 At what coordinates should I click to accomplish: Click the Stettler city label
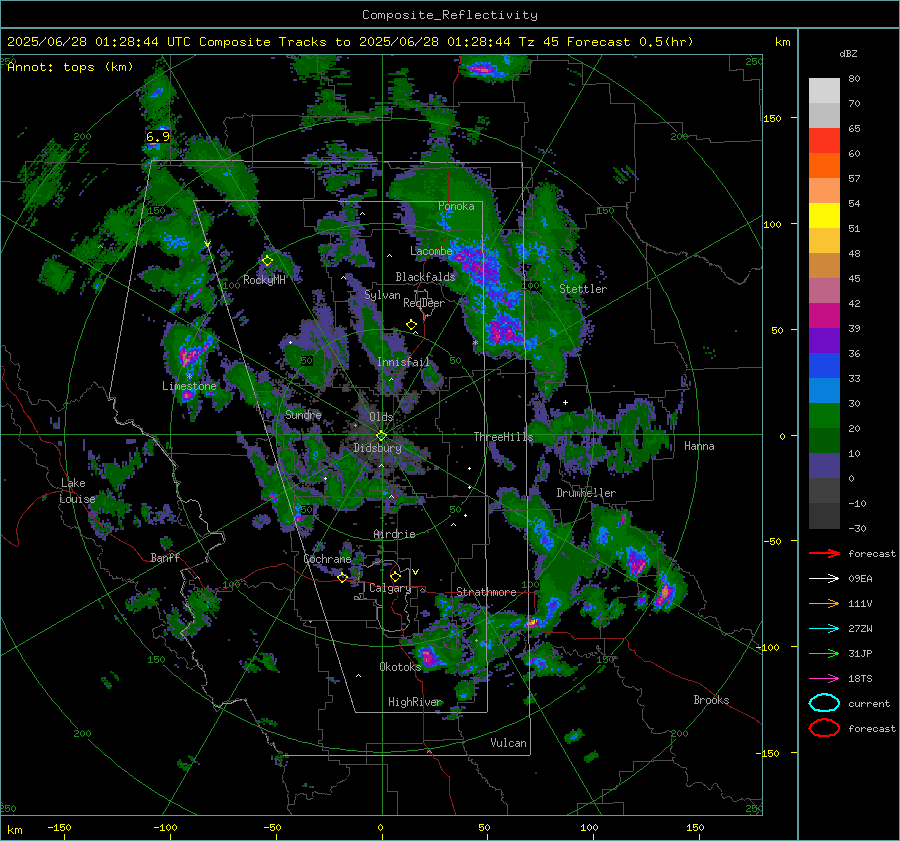pyautogui.click(x=583, y=289)
